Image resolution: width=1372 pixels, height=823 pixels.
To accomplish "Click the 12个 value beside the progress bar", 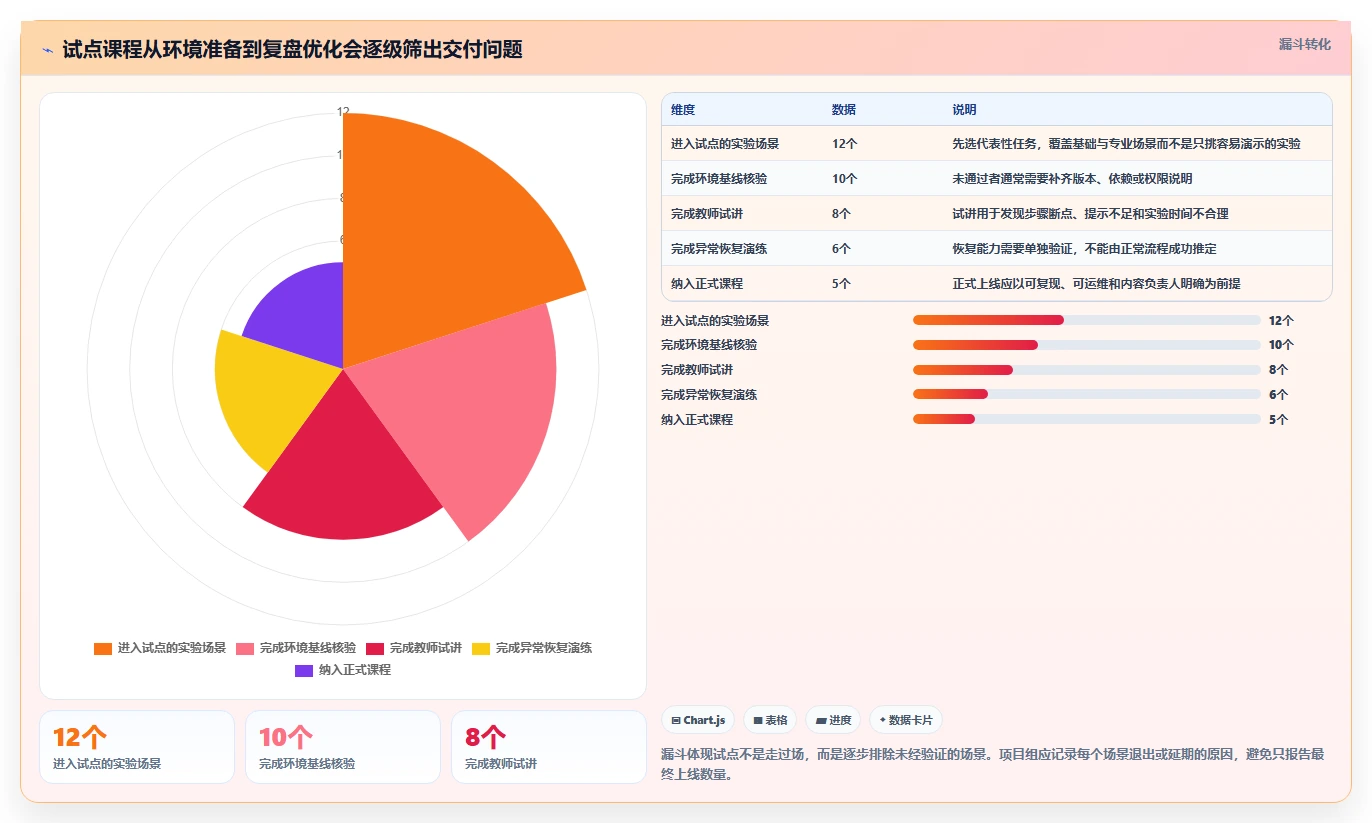I will coord(1281,321).
